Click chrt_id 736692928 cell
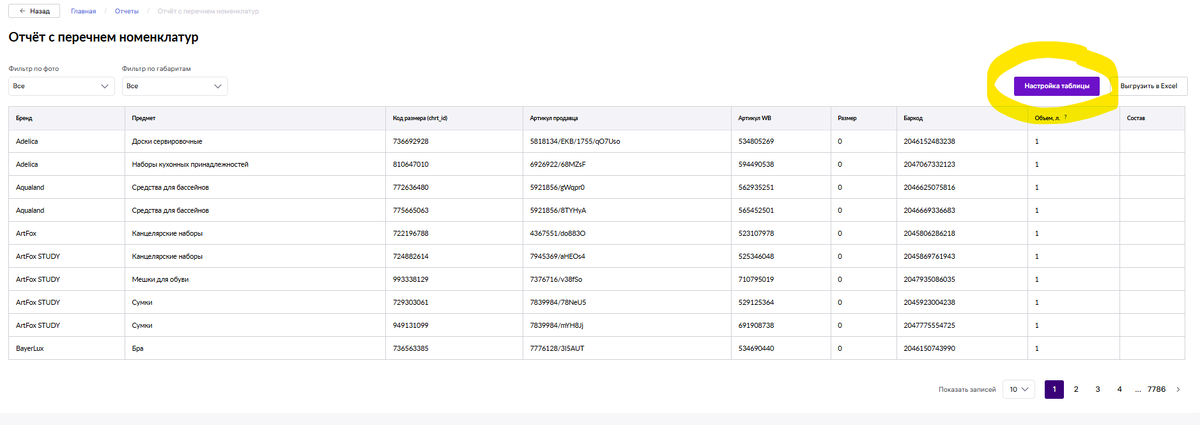 411,141
